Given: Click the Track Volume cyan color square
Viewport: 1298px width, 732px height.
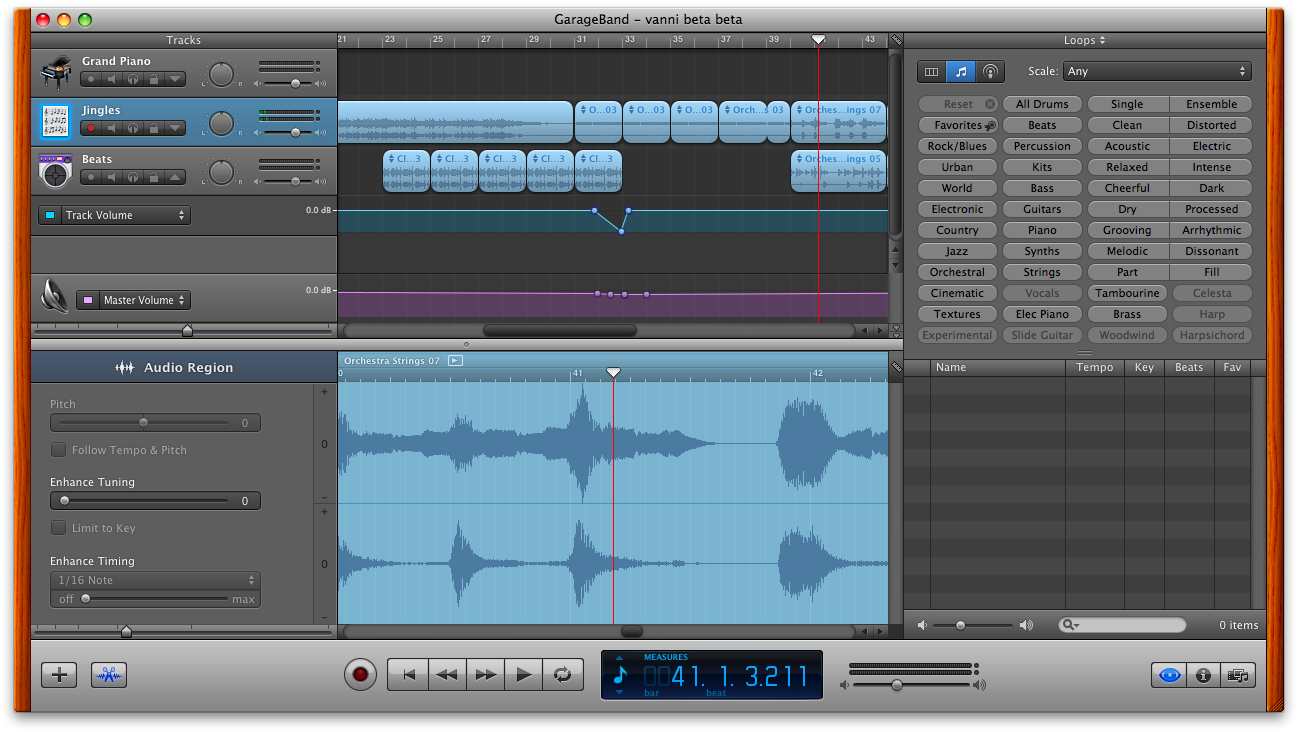Looking at the screenshot, I should pos(51,215).
